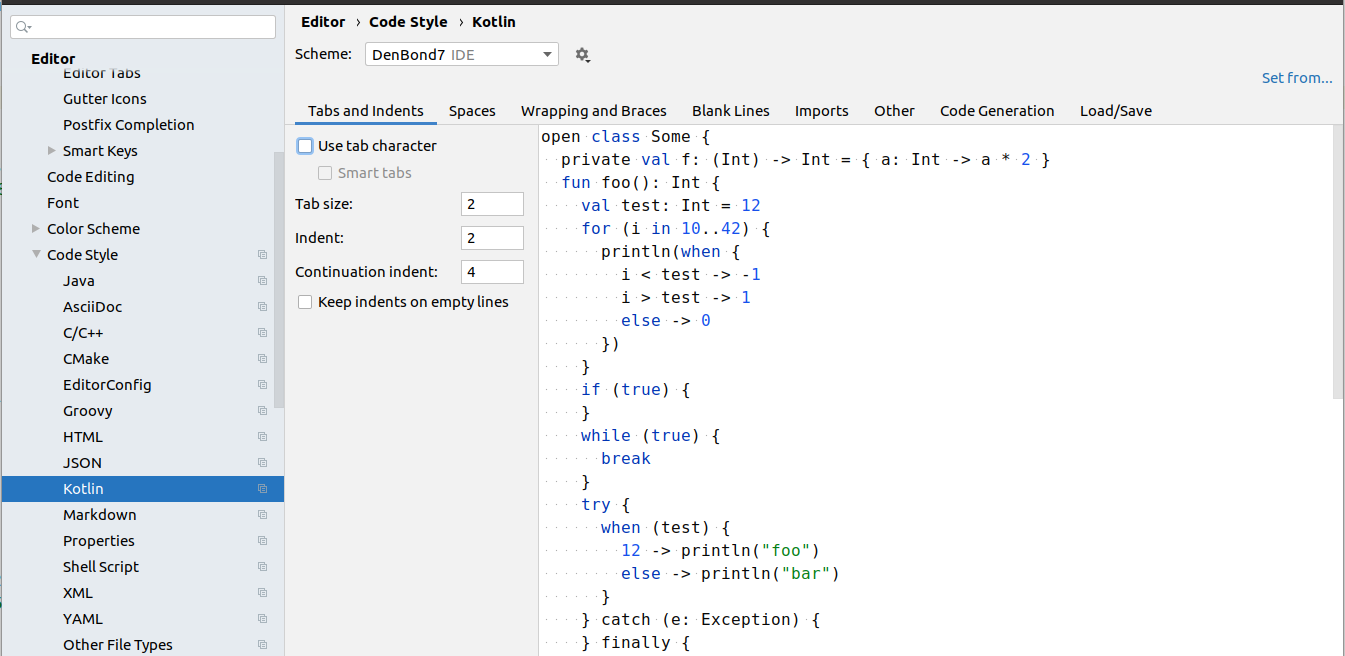Viewport: 1345px width, 656px height.
Task: Click the per-project icon beside EditorConfig
Action: point(262,385)
